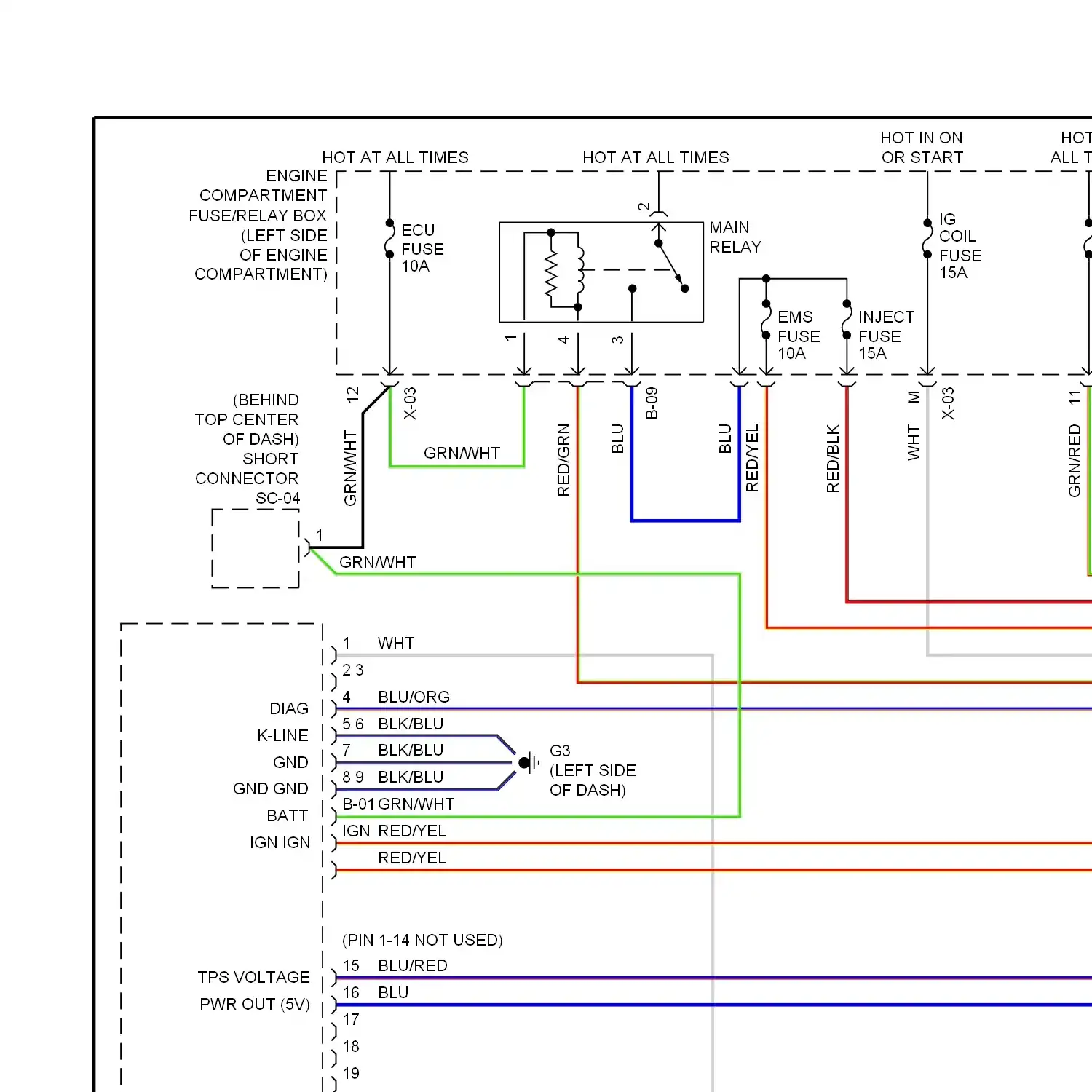Viewport: 1092px width, 1092px height.
Task: Select the 'ECU FUSE 10A' label
Action: tap(422, 248)
